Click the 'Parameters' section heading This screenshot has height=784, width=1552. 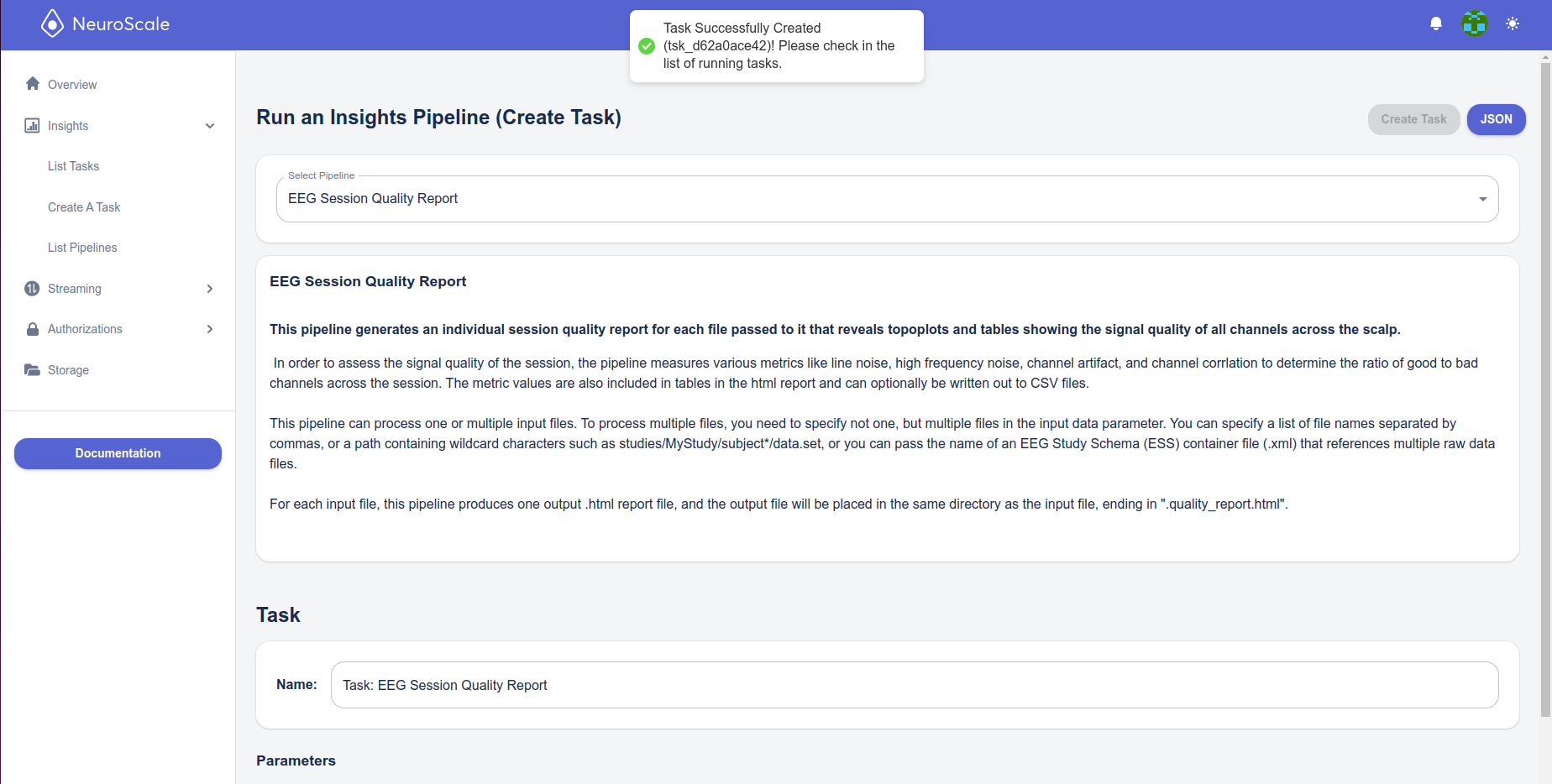pyautogui.click(x=296, y=760)
